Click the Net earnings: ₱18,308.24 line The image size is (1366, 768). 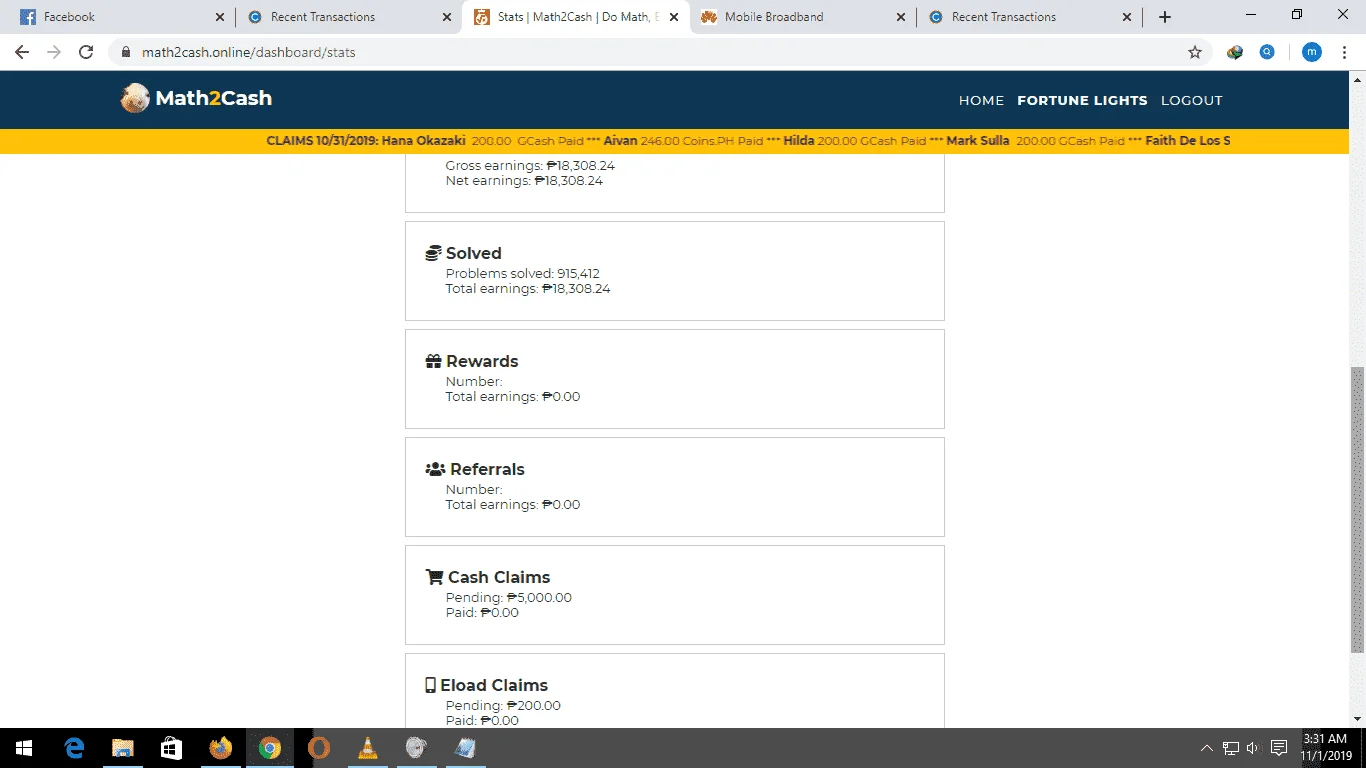pos(524,181)
